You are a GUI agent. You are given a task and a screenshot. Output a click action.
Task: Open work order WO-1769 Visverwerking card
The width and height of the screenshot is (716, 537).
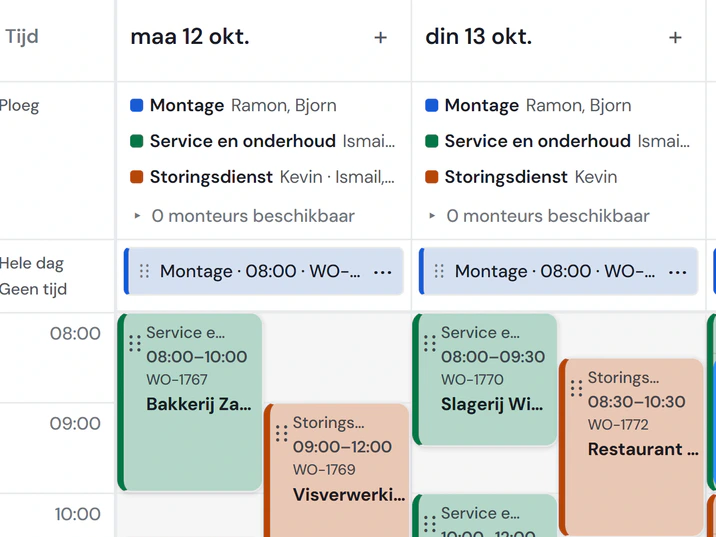click(337, 470)
